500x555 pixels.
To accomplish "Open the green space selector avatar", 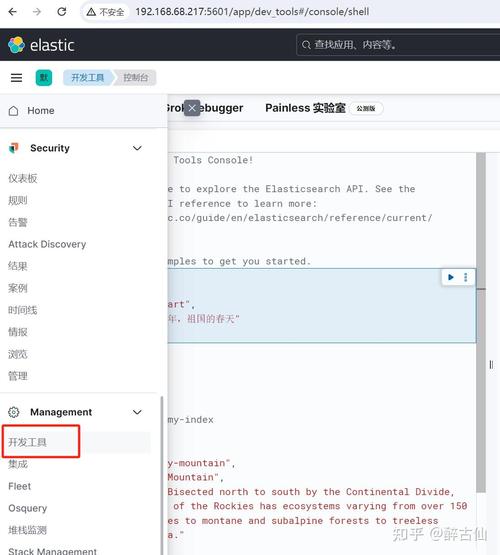I will 44,78.
